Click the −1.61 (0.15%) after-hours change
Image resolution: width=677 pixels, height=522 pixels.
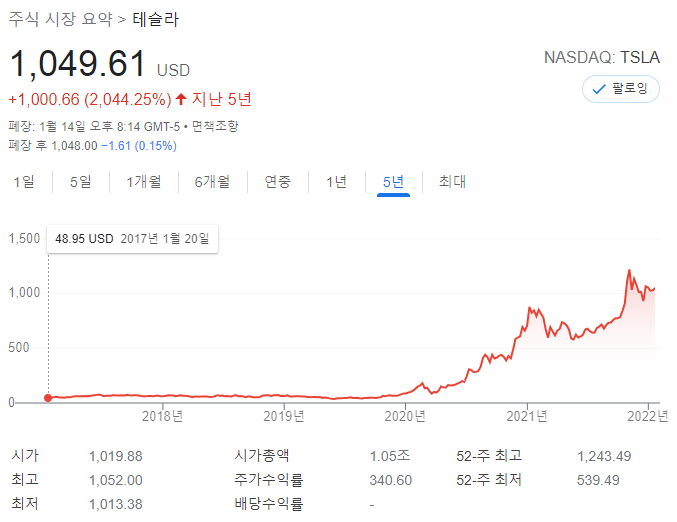pyautogui.click(x=139, y=146)
